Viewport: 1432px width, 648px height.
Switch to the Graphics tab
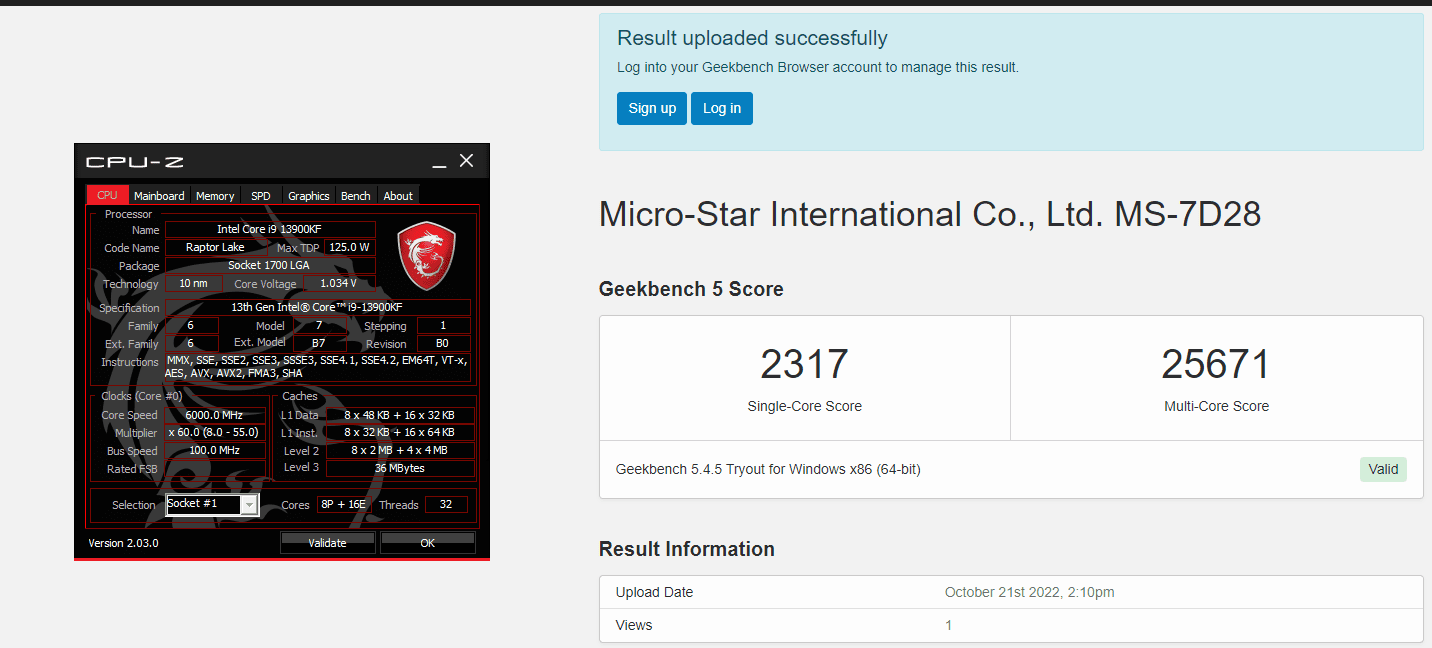(x=309, y=195)
